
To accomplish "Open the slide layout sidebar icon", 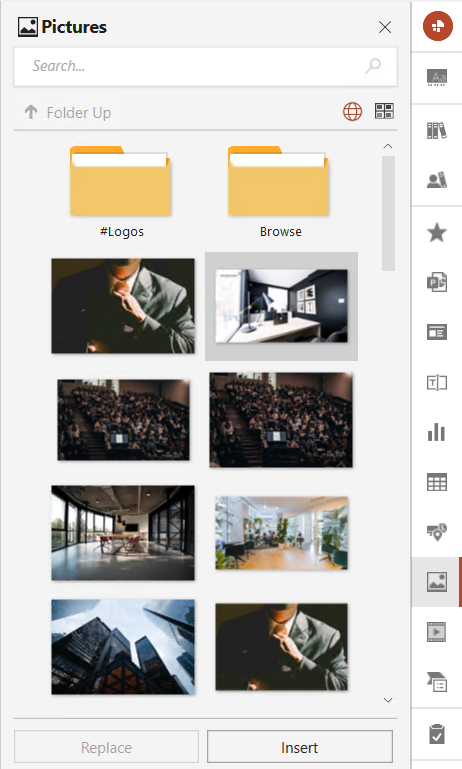I will pos(436,332).
